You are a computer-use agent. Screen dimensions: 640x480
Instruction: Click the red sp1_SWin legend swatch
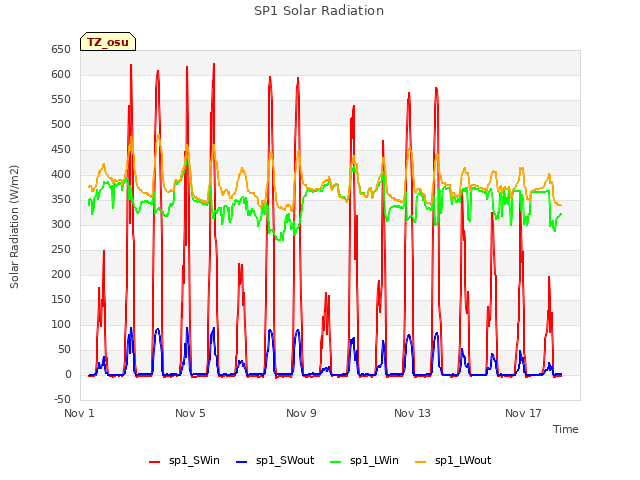pyautogui.click(x=155, y=462)
